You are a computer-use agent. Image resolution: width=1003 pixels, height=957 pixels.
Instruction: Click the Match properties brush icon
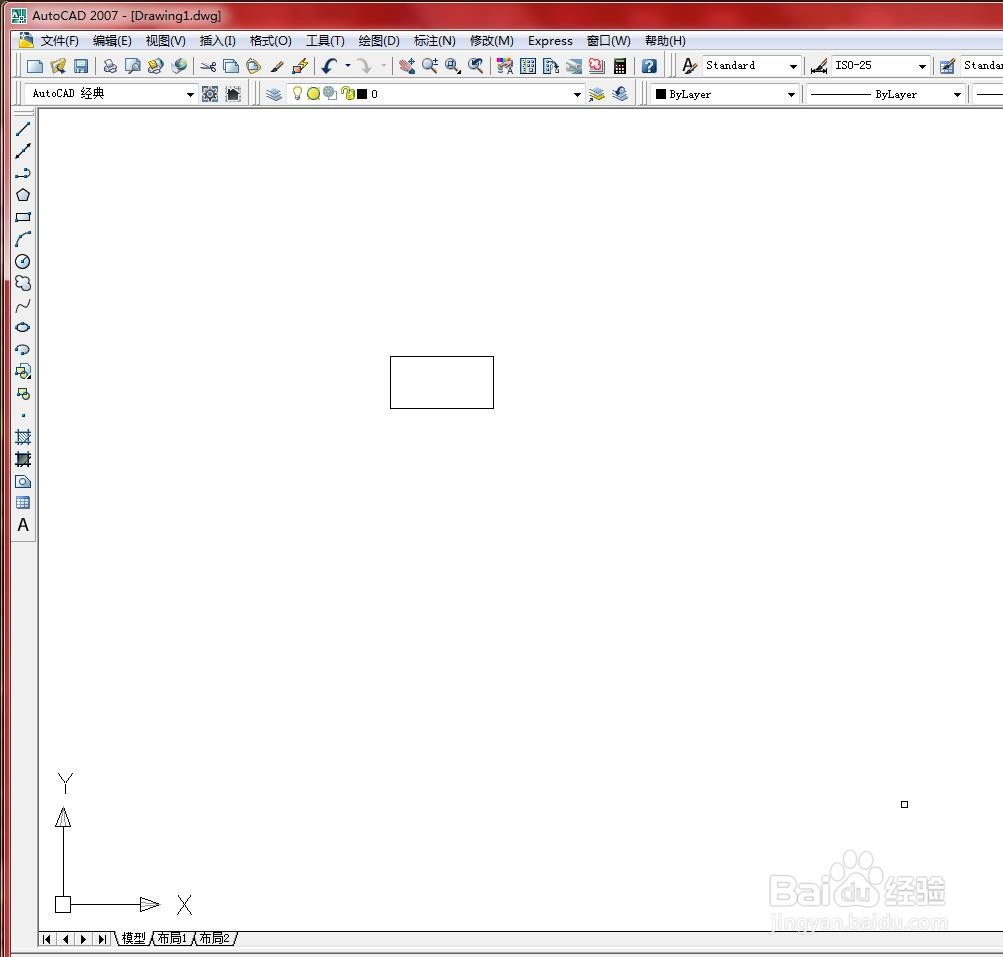pos(276,66)
